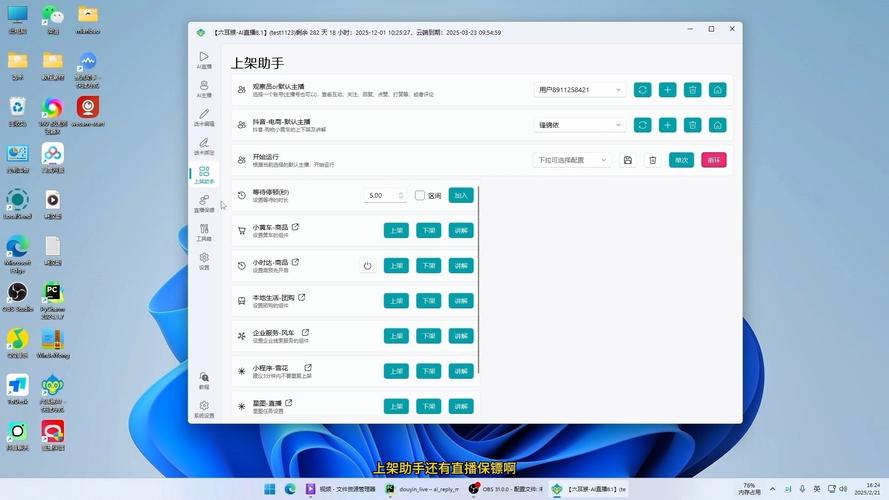Add an account in the 抖音-电商 row
This screenshot has height=500, width=889.
click(667, 125)
